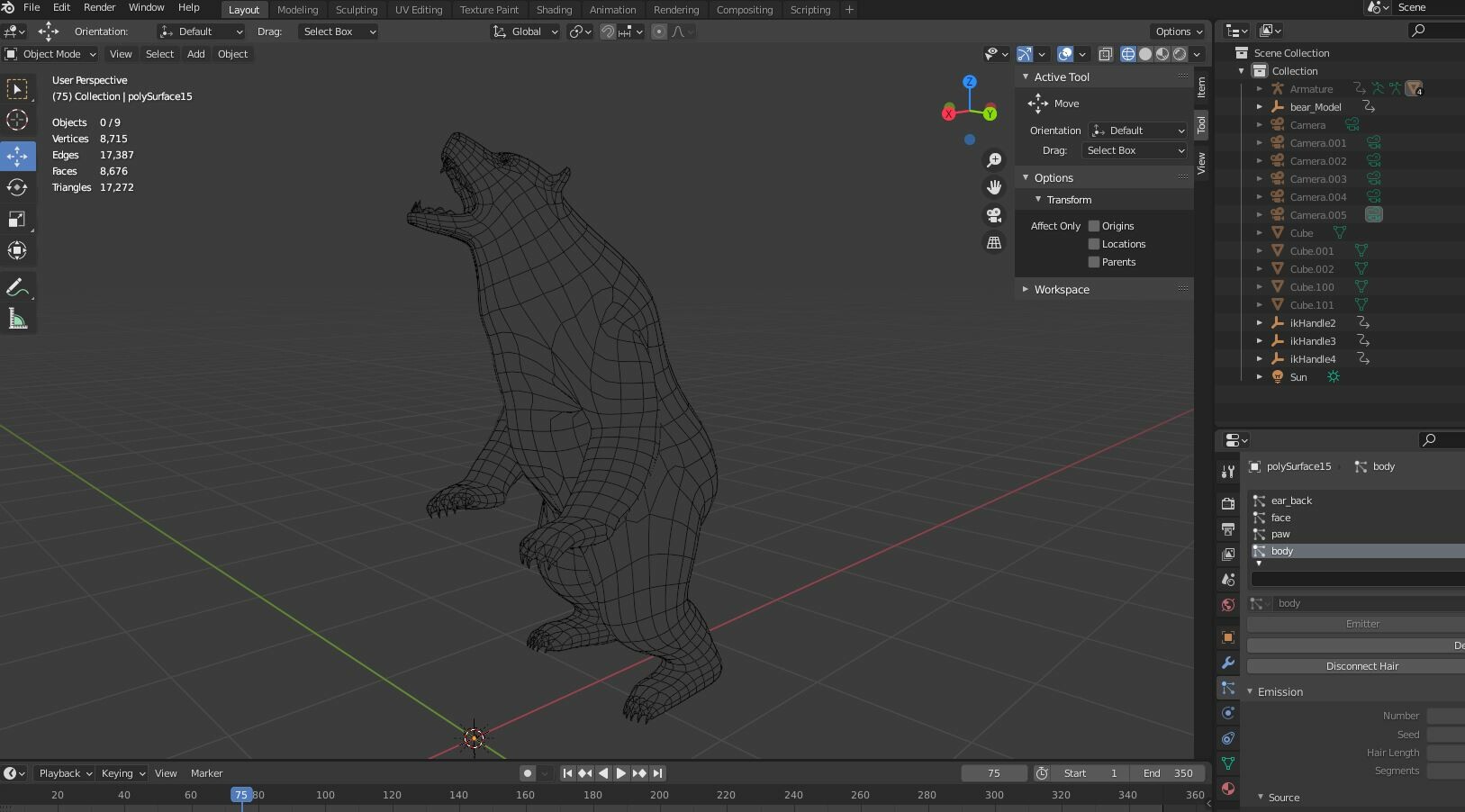
Task: Click the viewport Zoom magnifier icon
Action: coord(994,158)
